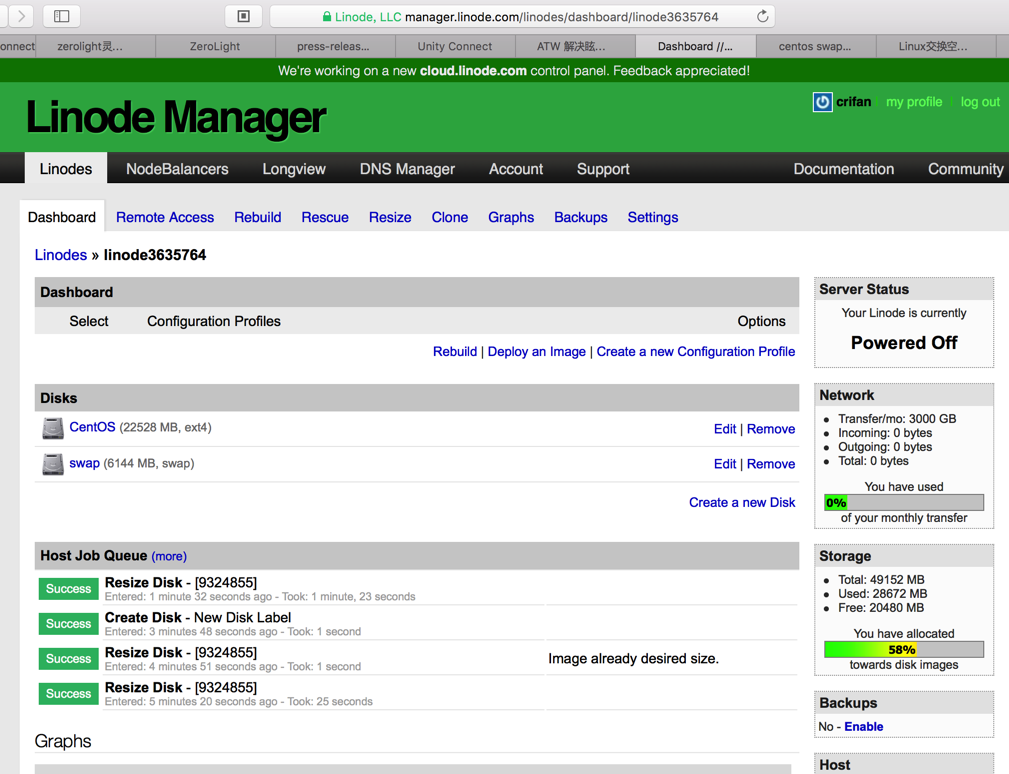Open the Backups sub-tab
This screenshot has height=774, width=1009.
(x=581, y=217)
